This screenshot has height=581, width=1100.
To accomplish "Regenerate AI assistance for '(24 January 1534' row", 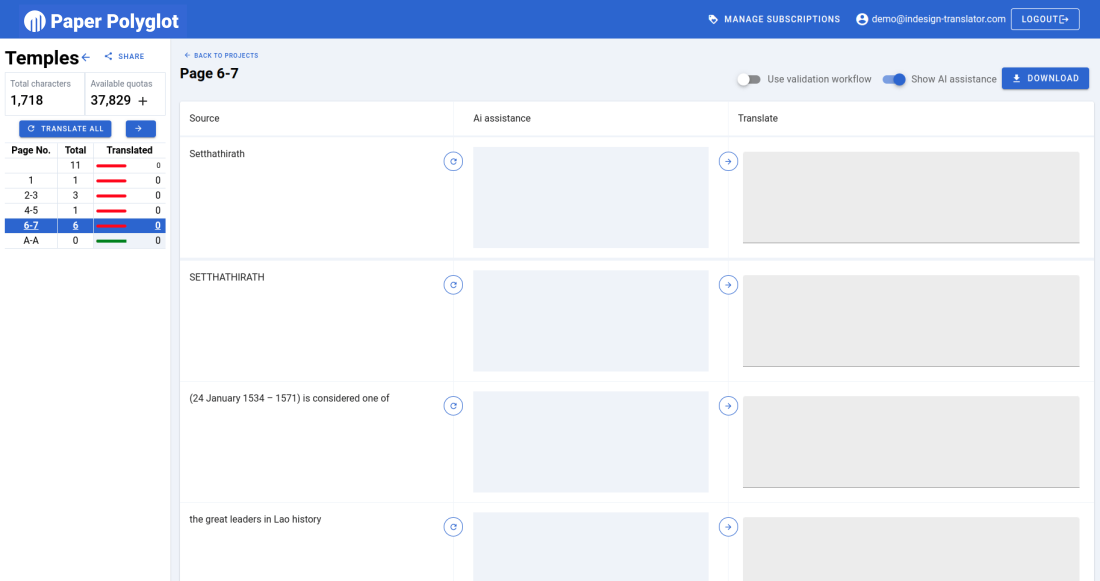I will (453, 406).
